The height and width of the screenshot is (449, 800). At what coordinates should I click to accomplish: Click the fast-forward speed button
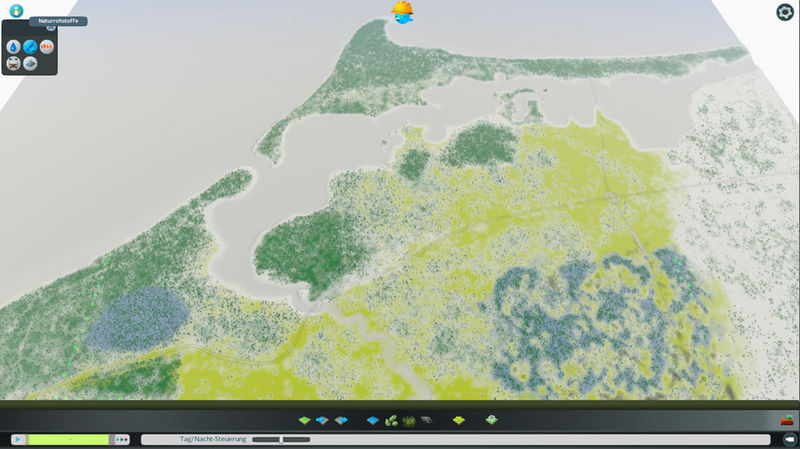[122, 439]
